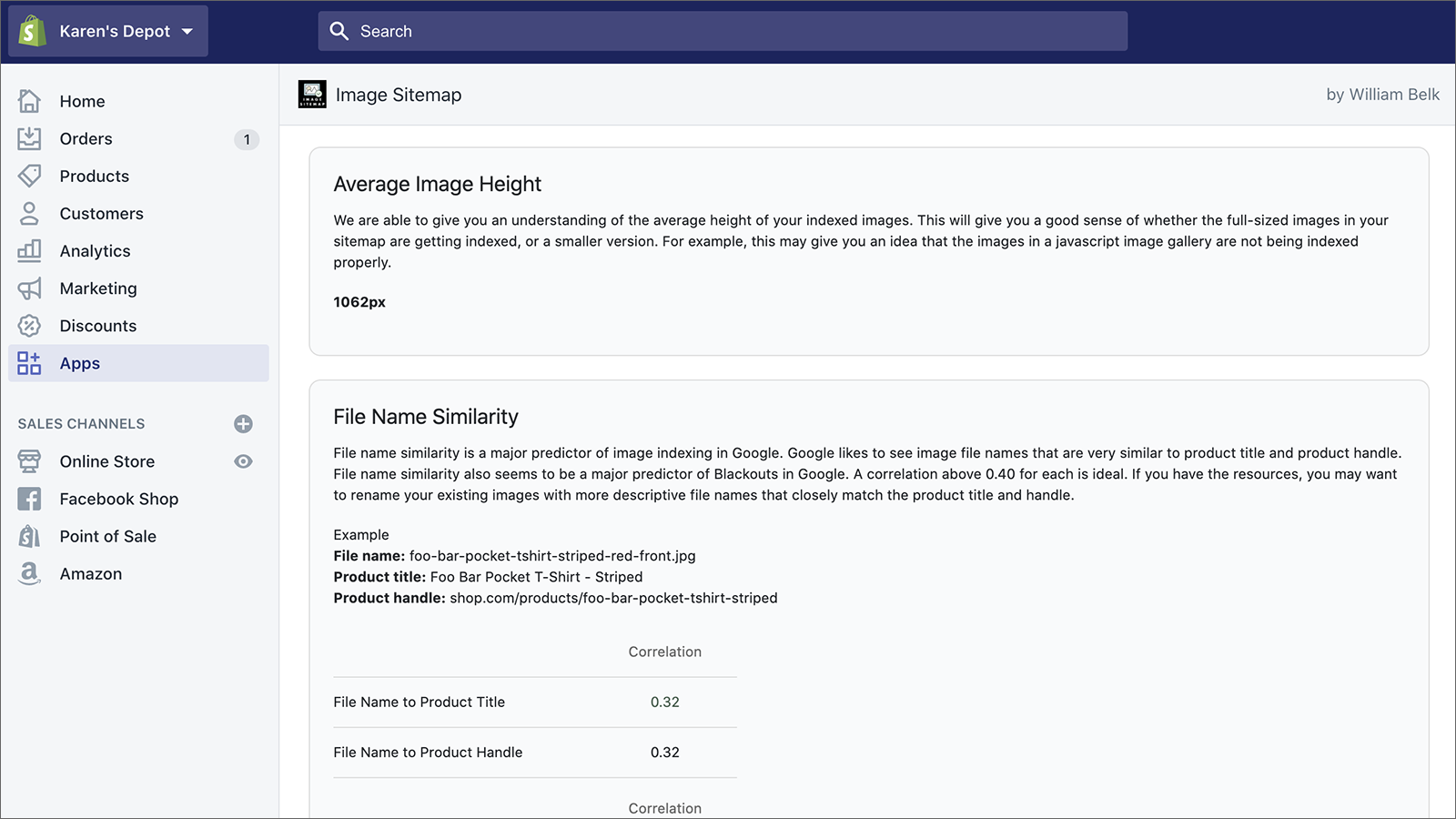Click the Image Sitemap app icon
Viewport: 1456px width, 819px height.
pos(312,94)
